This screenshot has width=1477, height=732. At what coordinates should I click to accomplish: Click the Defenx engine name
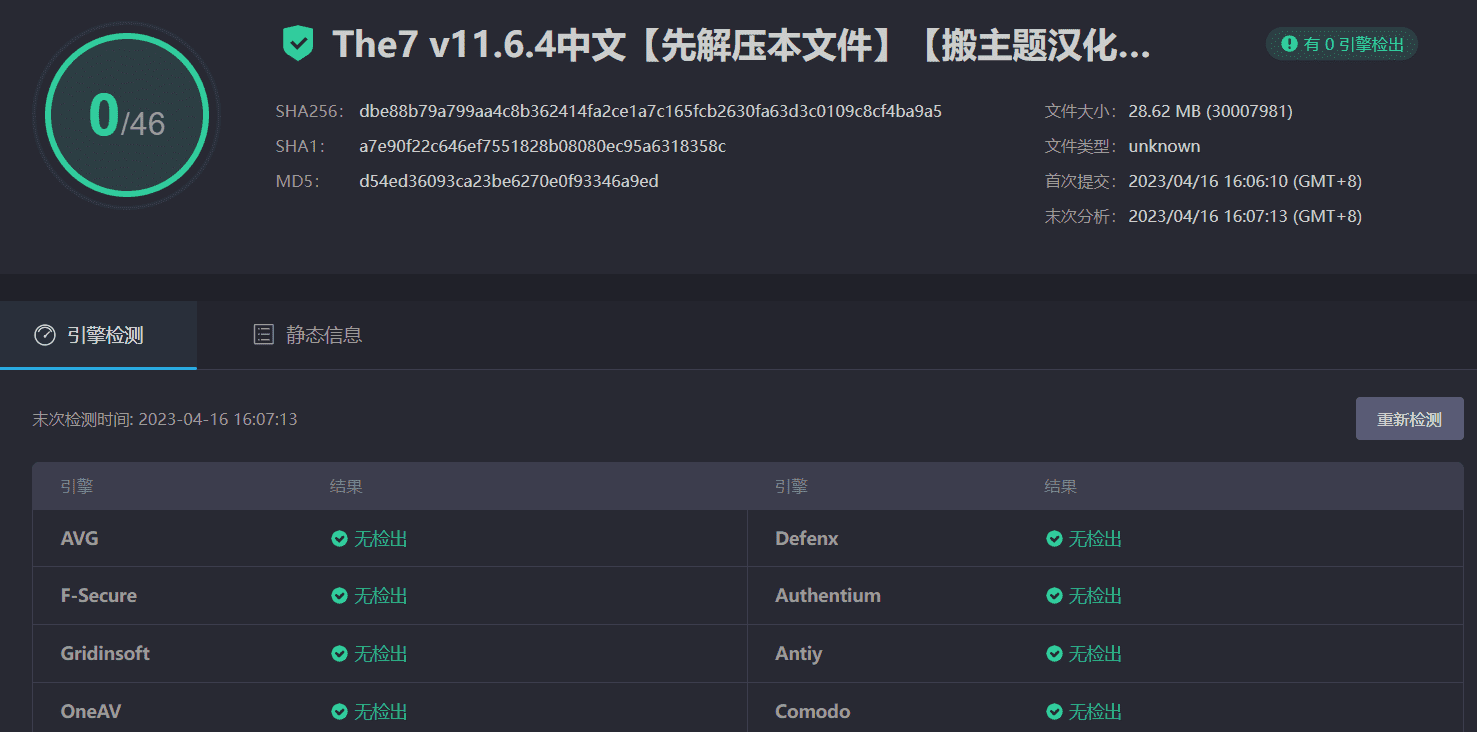[x=807, y=539]
